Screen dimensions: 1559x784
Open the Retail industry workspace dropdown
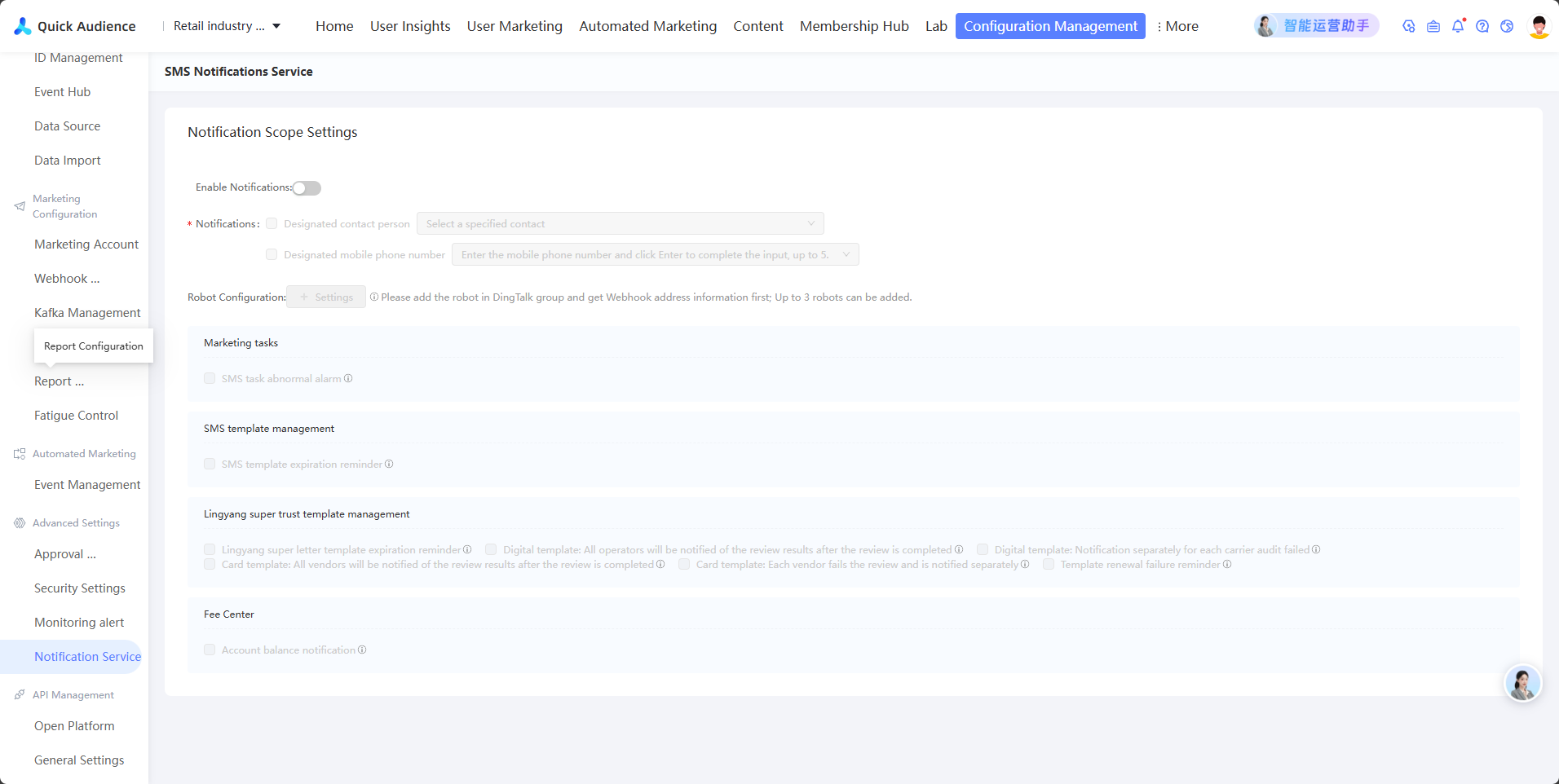pyautogui.click(x=227, y=26)
